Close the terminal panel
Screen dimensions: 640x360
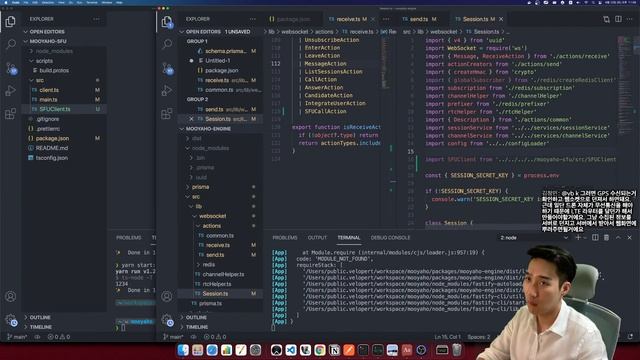click(629, 238)
